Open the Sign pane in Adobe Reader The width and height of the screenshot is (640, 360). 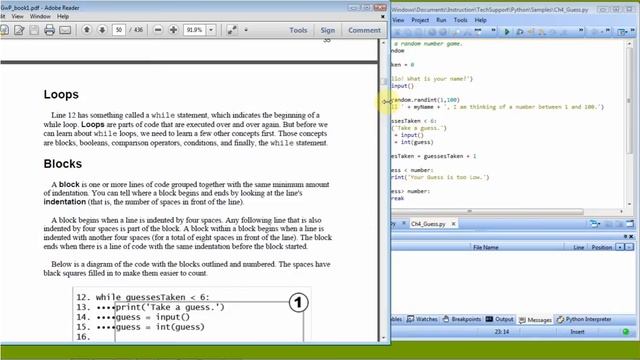[327, 30]
